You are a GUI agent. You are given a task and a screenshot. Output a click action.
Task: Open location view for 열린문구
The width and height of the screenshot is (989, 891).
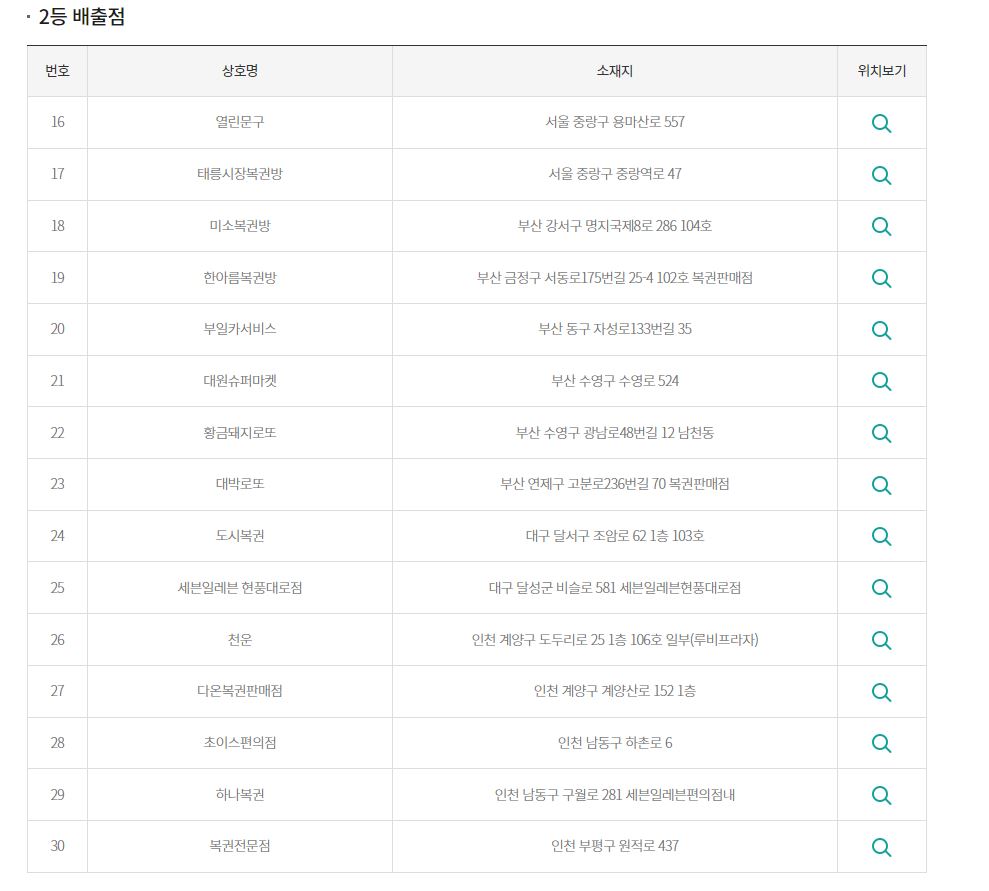point(881,123)
